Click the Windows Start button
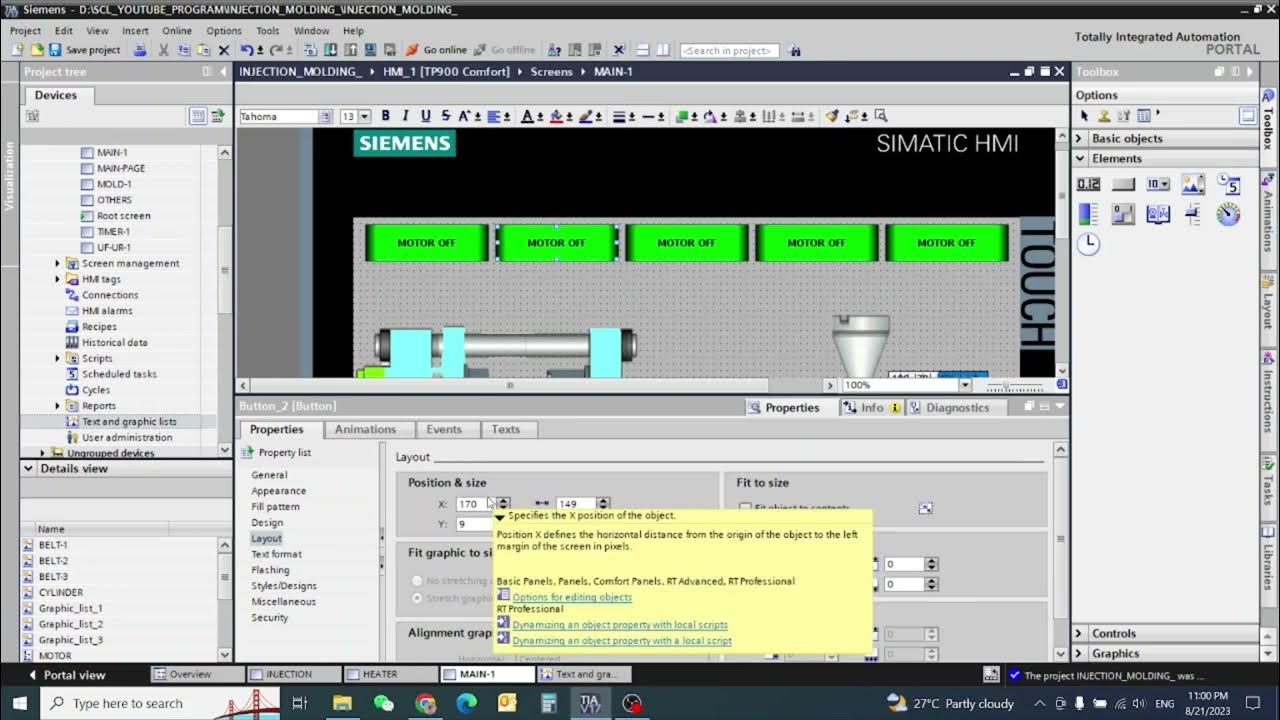The width and height of the screenshot is (1280, 720). click(x=20, y=704)
